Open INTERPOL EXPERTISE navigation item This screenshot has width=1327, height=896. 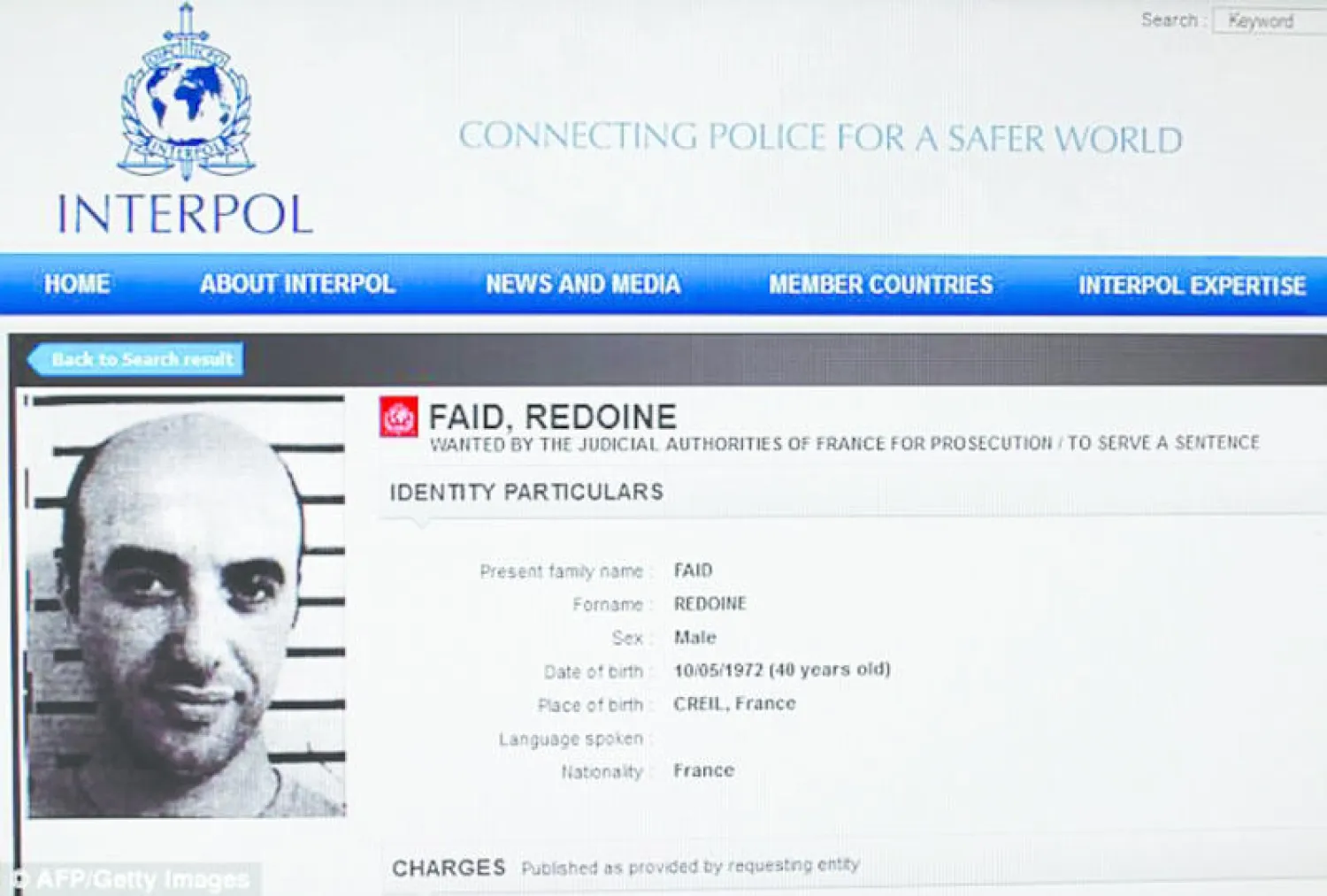[x=1192, y=286]
